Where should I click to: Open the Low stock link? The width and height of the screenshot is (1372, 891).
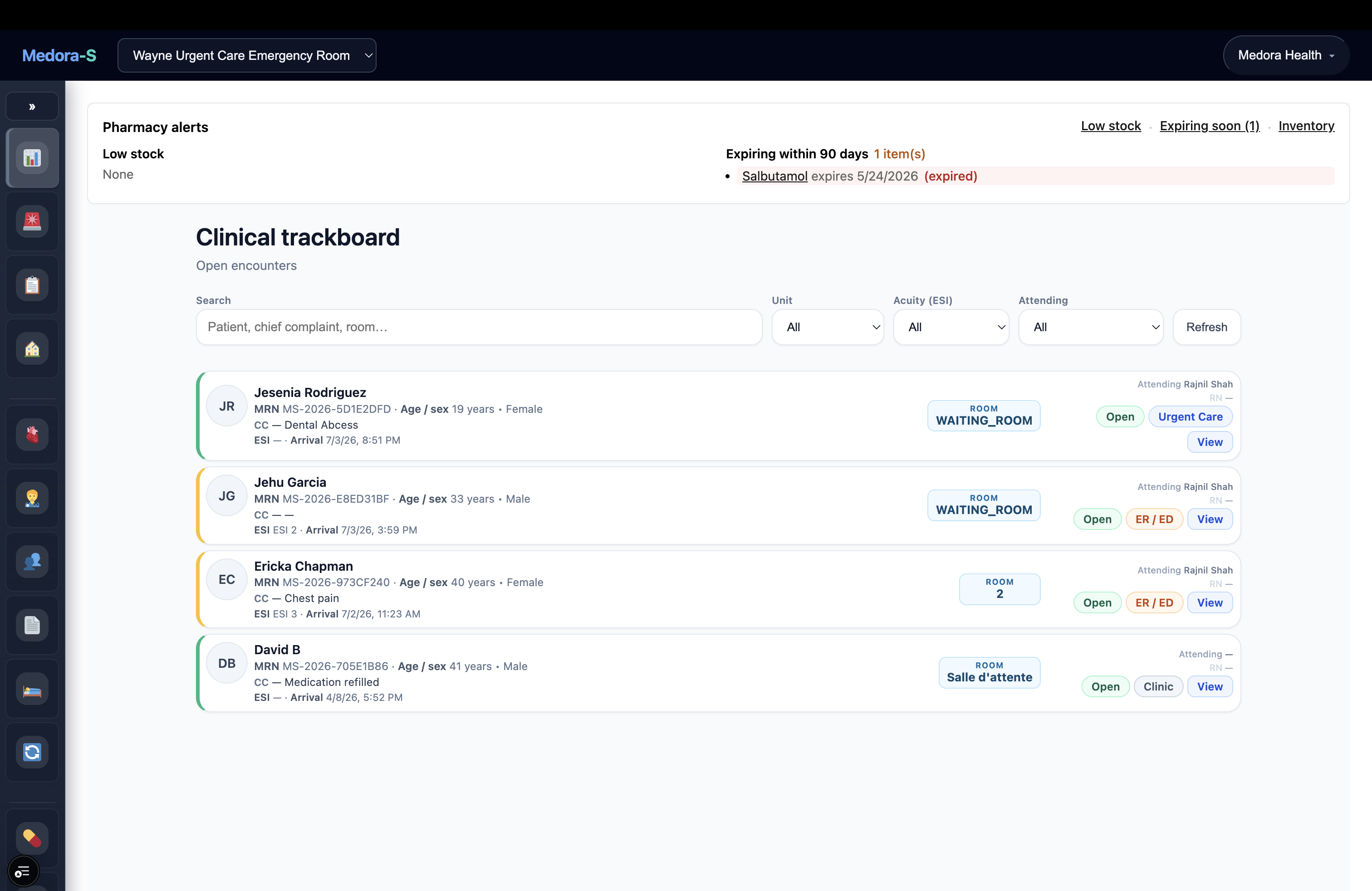[x=1110, y=126]
